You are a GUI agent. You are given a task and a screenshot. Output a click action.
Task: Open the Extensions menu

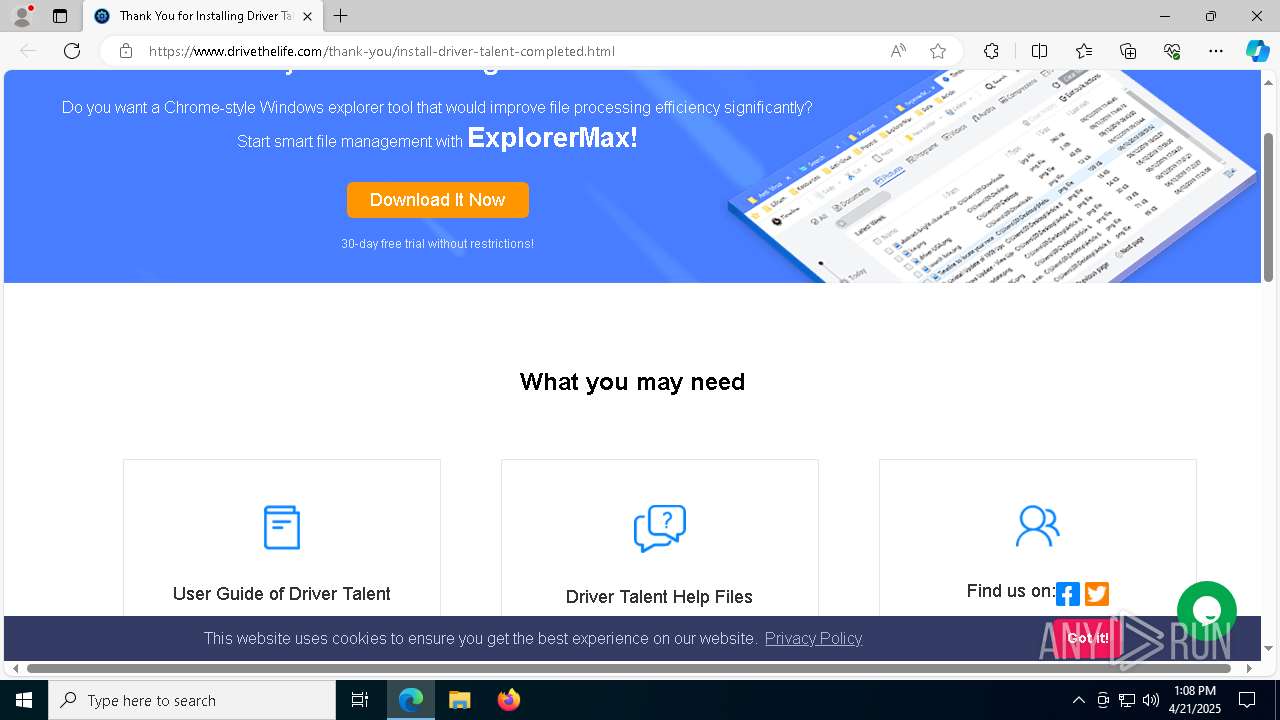(x=991, y=51)
